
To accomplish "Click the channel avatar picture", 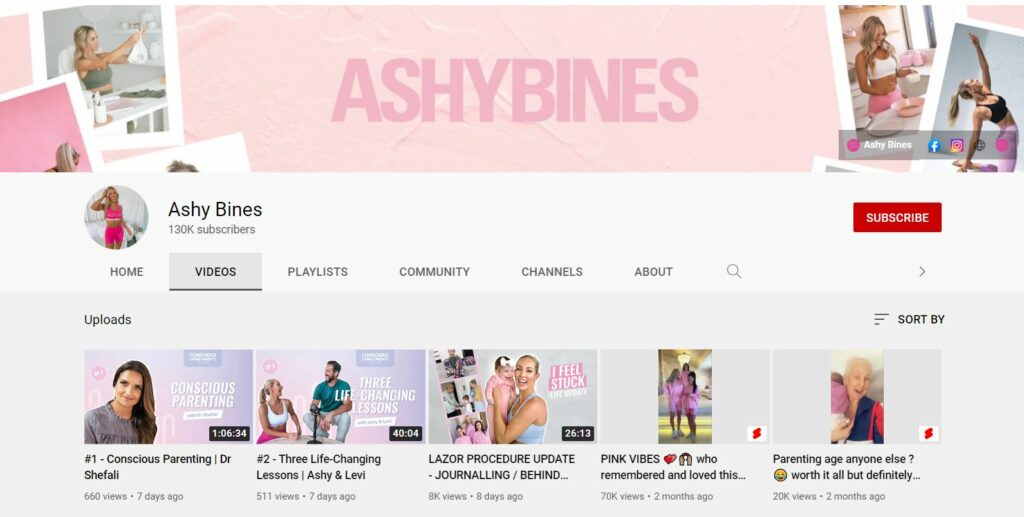I will [x=116, y=217].
